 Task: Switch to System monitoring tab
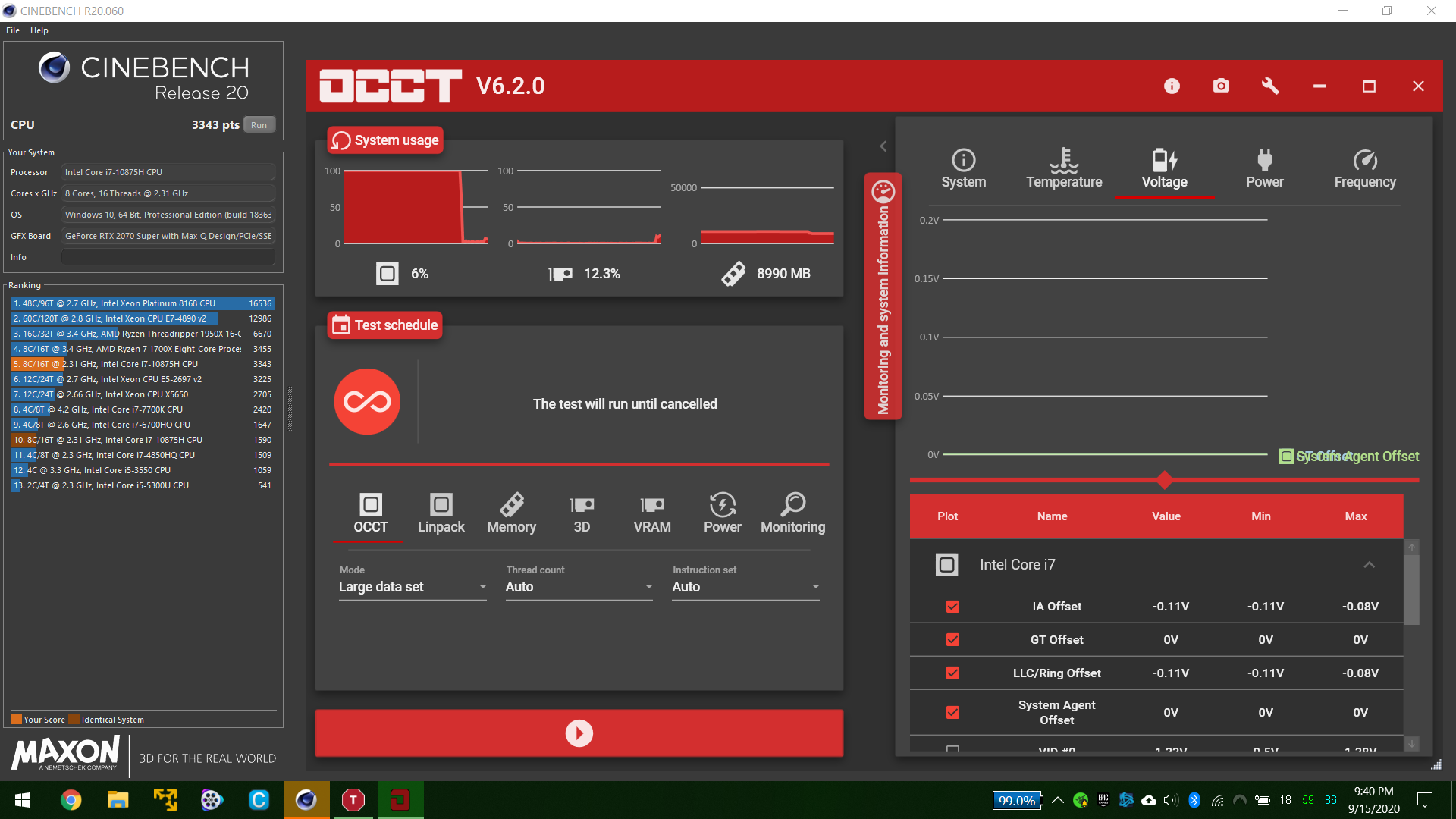coord(964,169)
